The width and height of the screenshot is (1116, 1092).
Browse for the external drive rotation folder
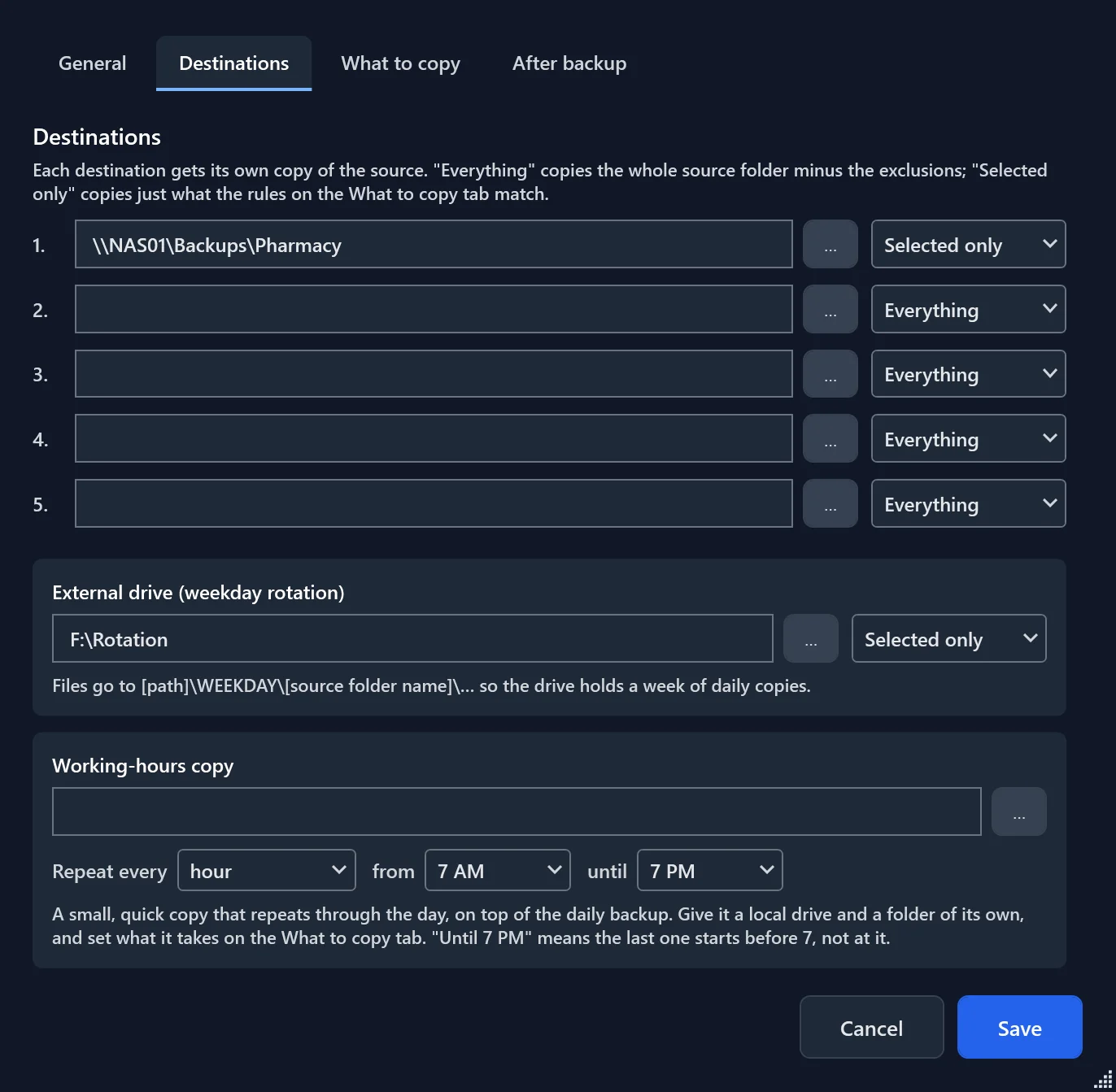pos(811,638)
